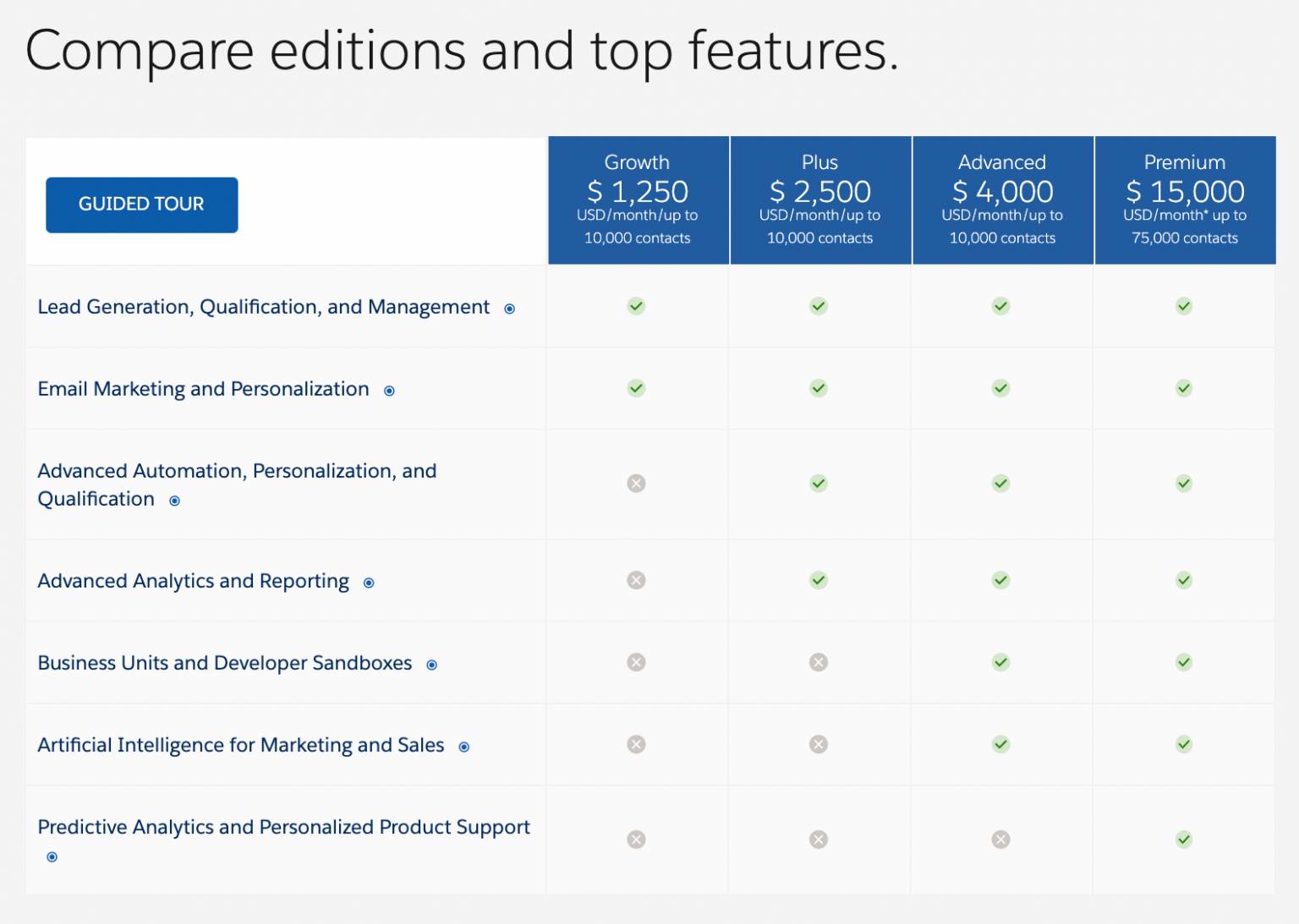Click the GUIDED TOUR button
The image size is (1299, 924).
(x=142, y=205)
